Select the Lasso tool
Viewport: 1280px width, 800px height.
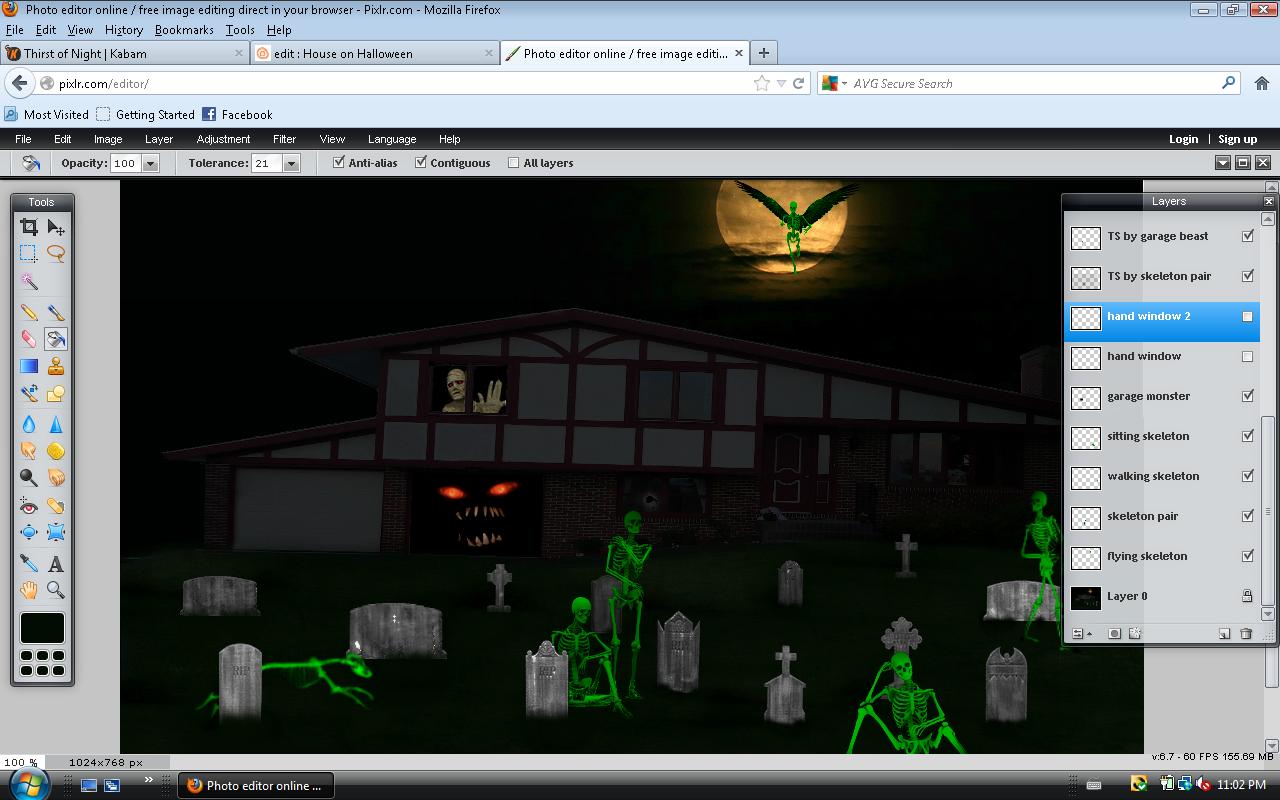tap(56, 254)
